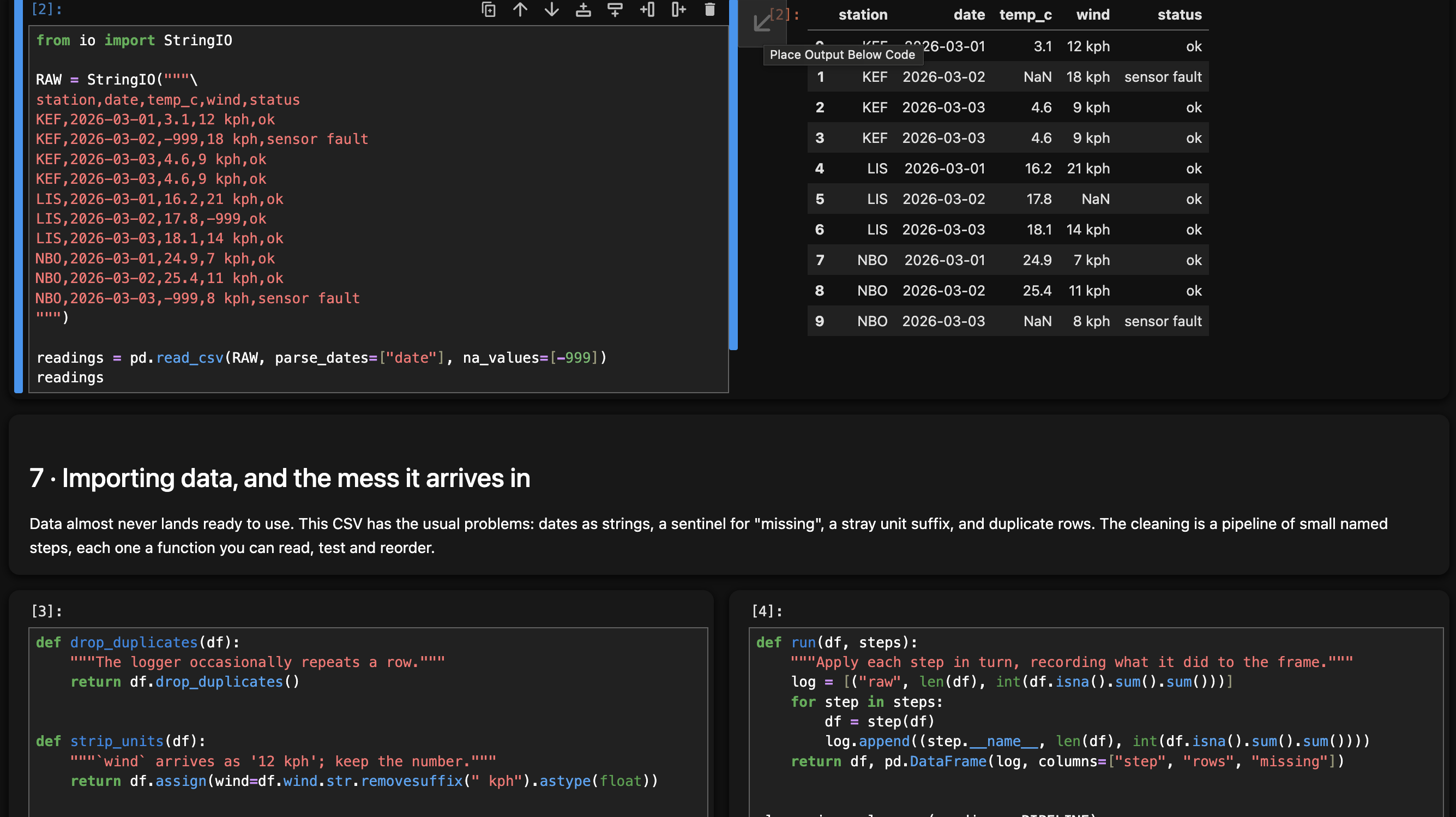
Task: Move cell 2 down with the arrow icon
Action: point(552,10)
